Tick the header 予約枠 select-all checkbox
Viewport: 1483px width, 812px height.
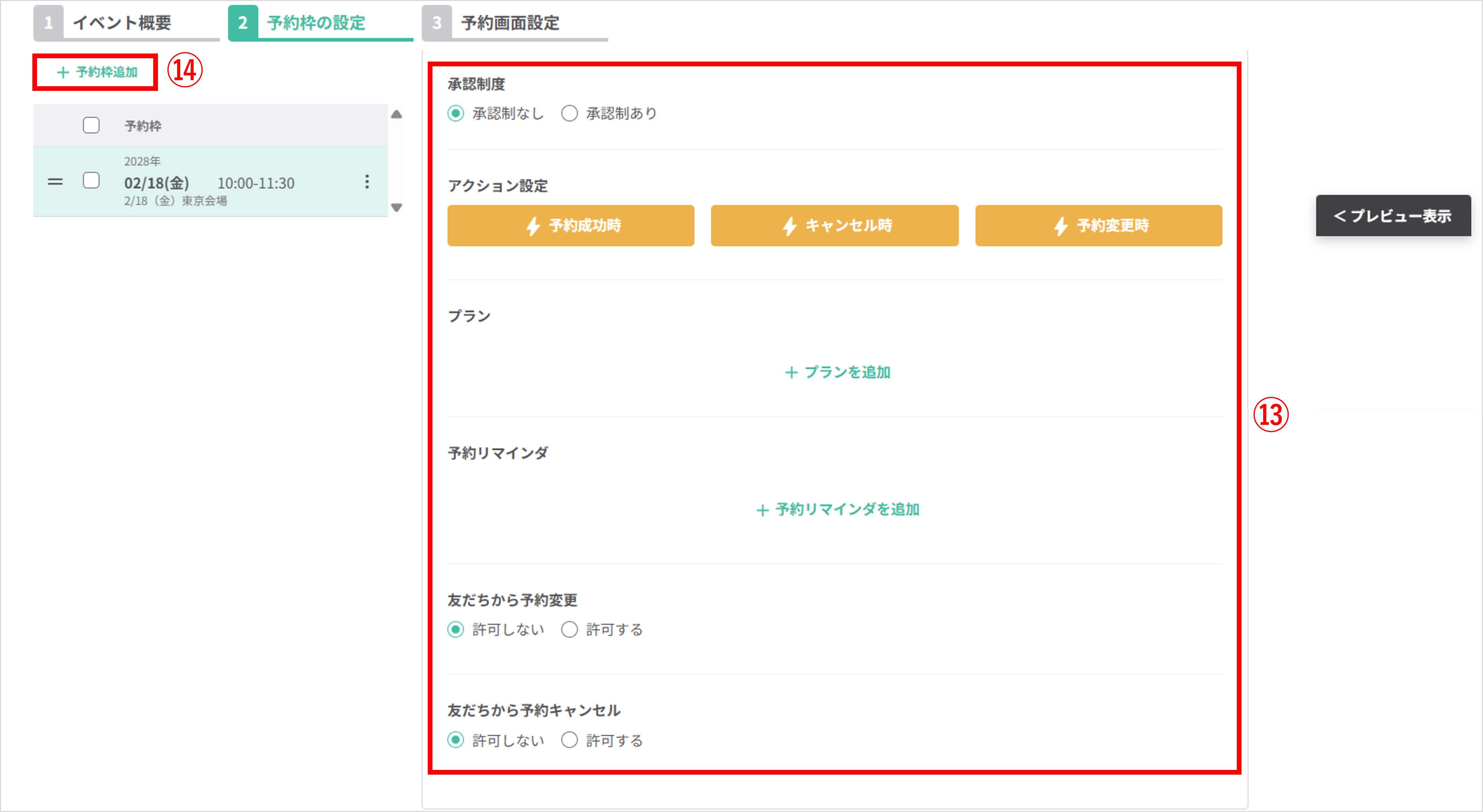pos(91,125)
